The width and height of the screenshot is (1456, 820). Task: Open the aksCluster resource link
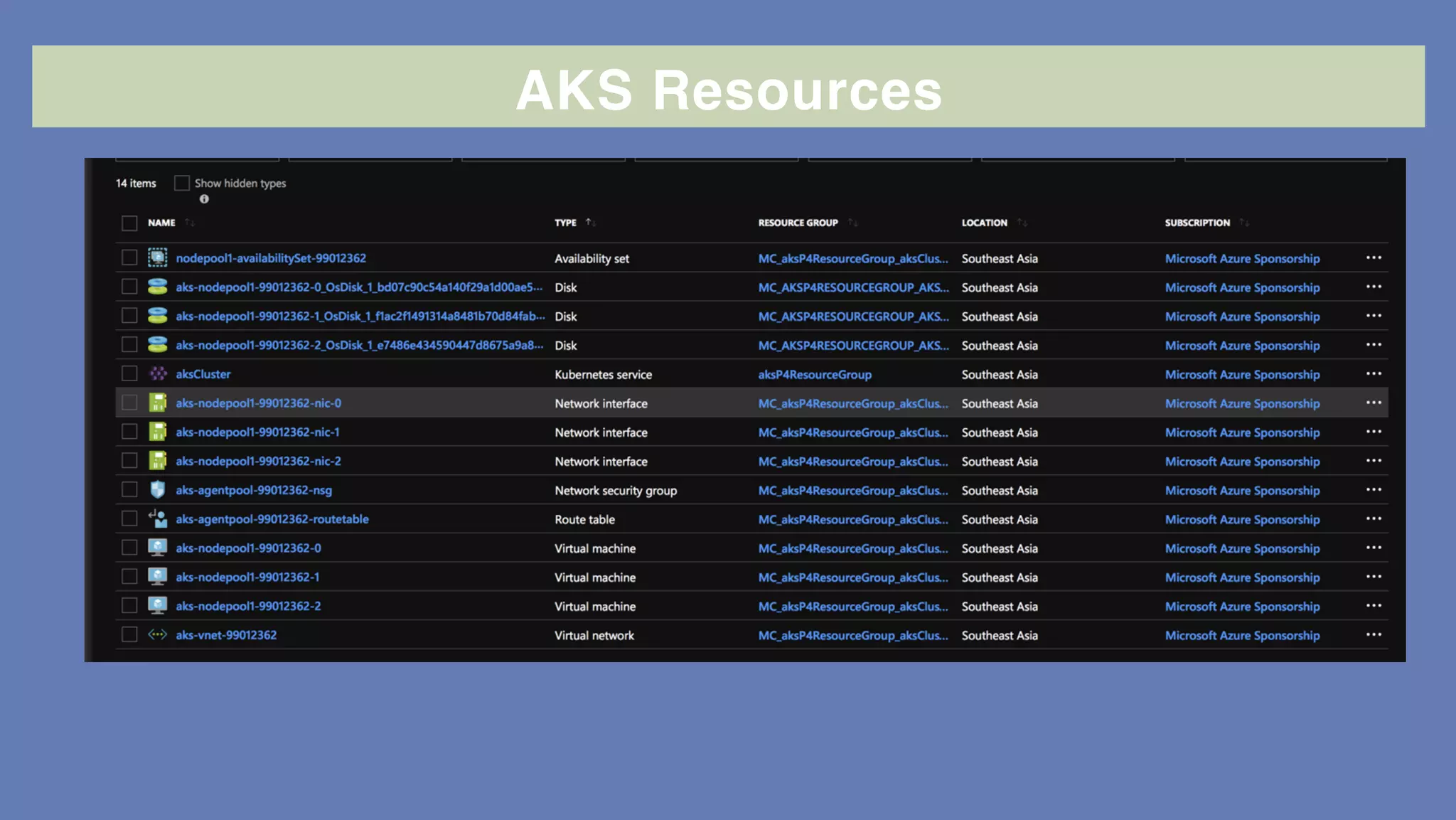pyautogui.click(x=203, y=374)
